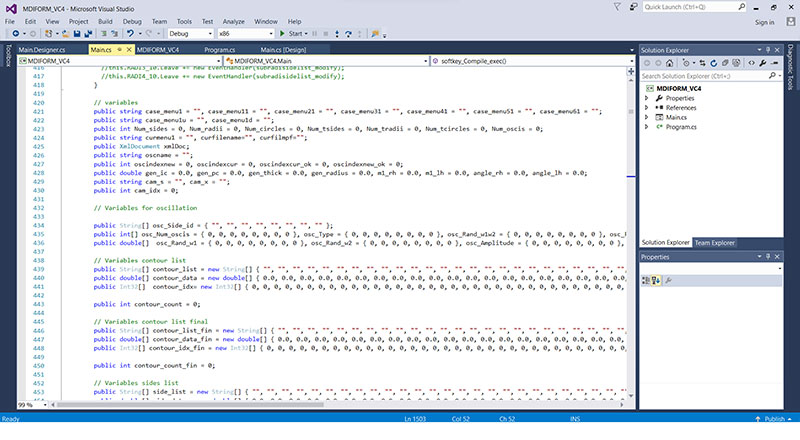Open the MDIFORM_VC4 project scope dropdown
800x440 pixels.
point(119,61)
